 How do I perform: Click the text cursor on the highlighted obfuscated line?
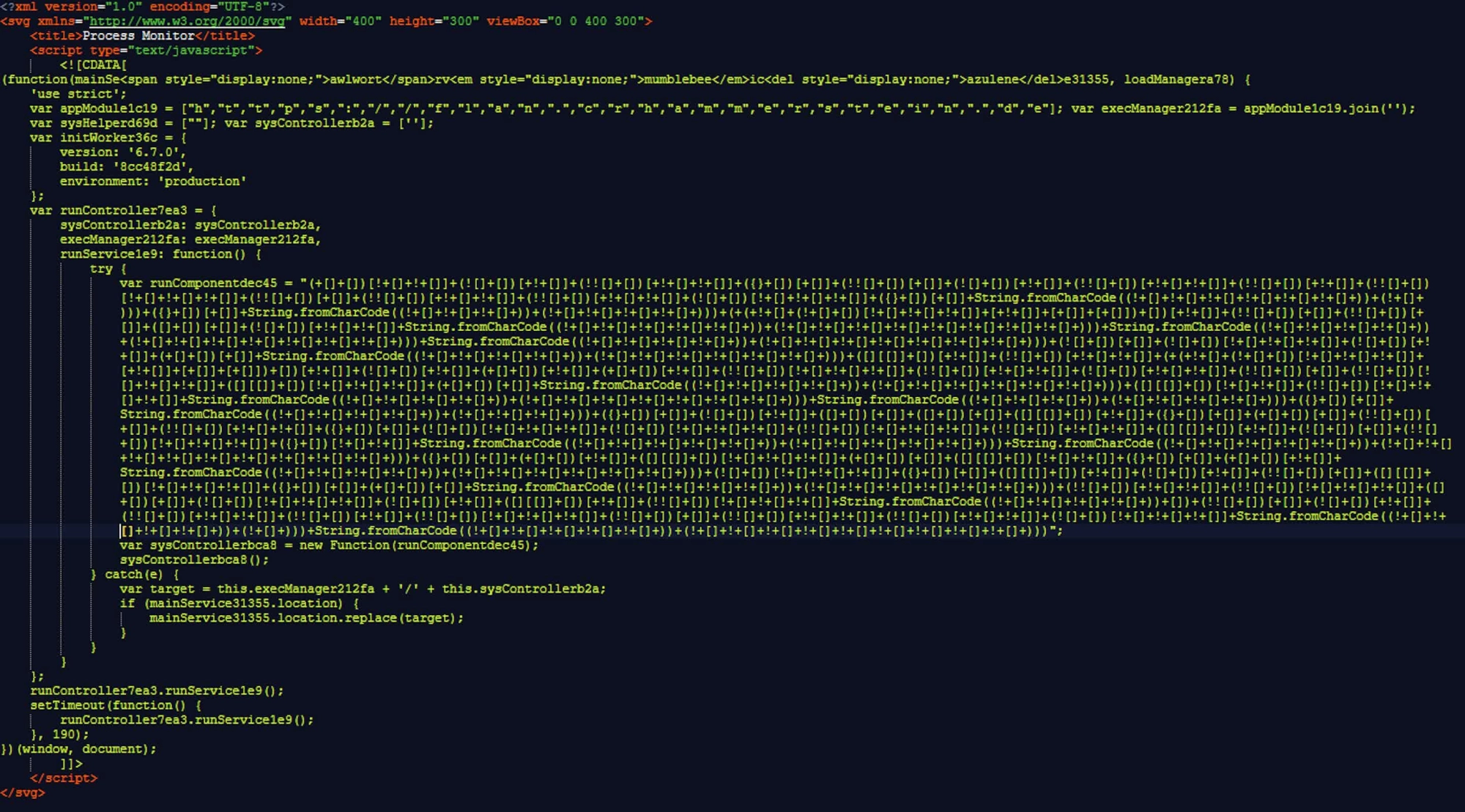121,531
